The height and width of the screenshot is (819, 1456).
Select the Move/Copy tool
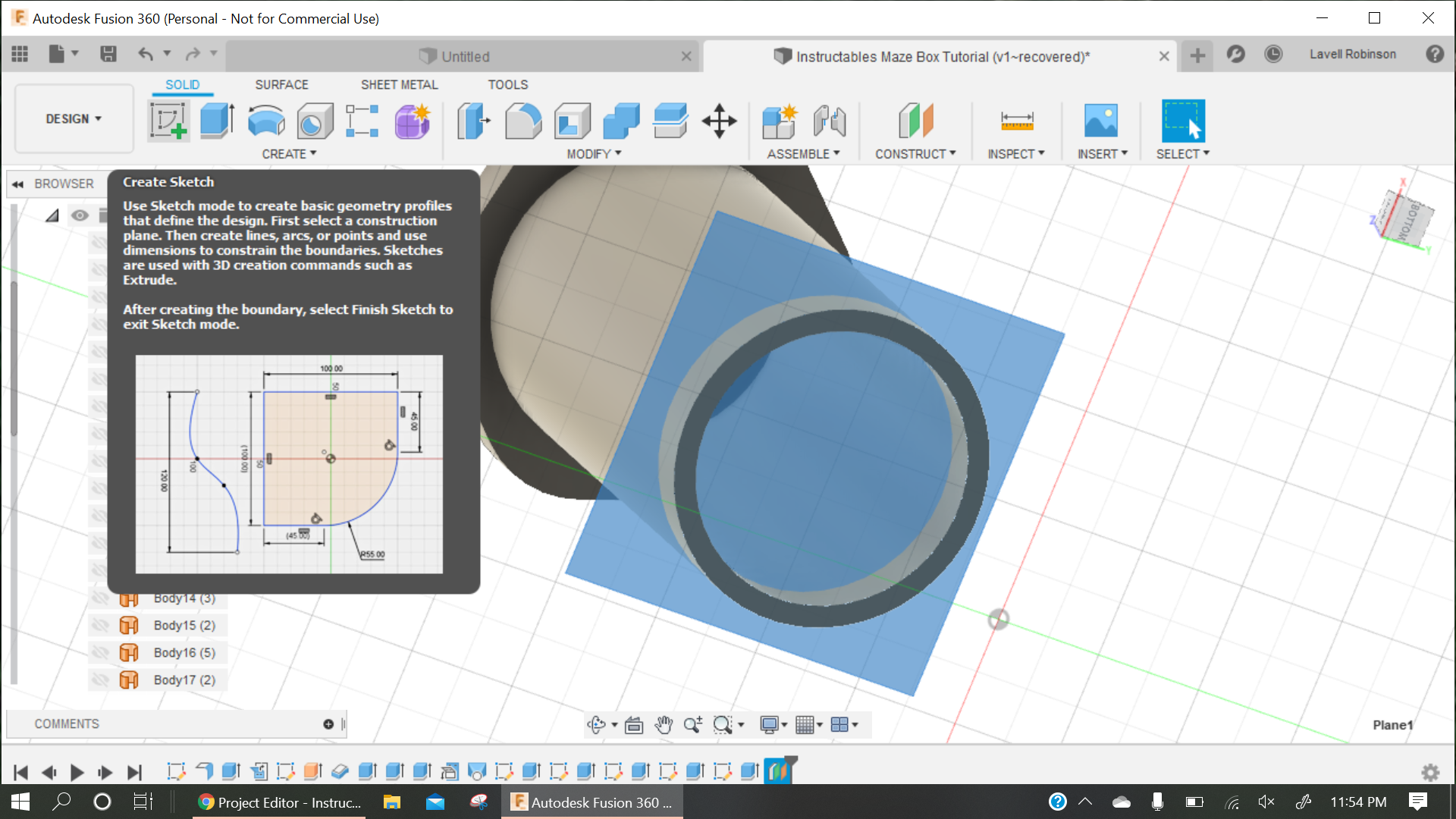click(719, 121)
